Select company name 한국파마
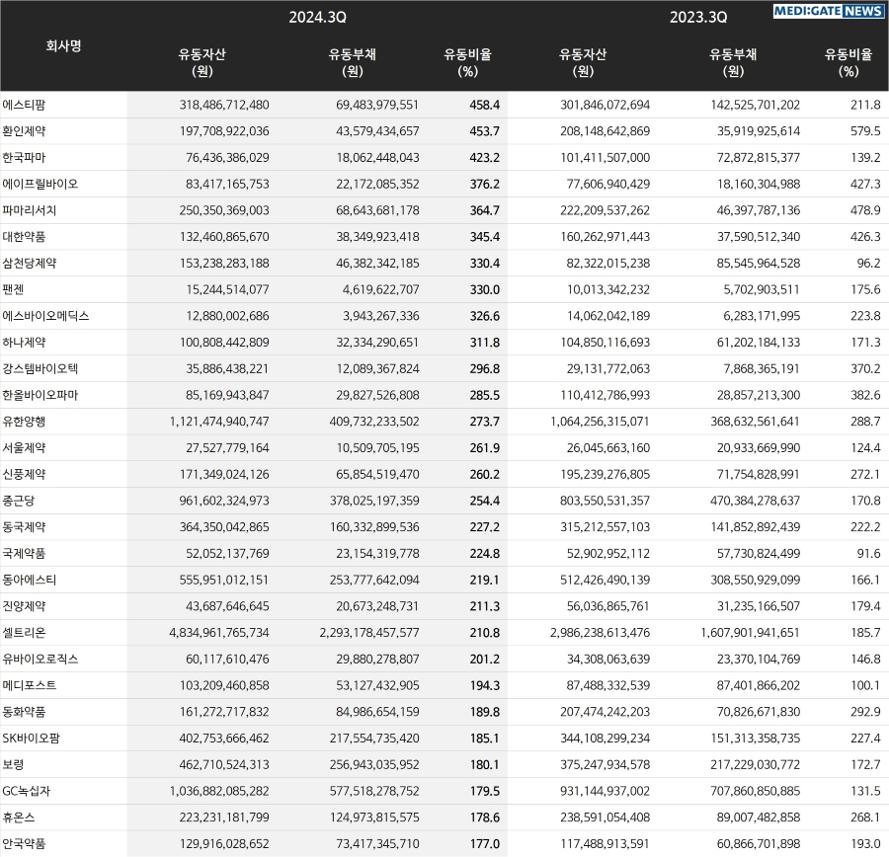The image size is (889, 857). (x=24, y=158)
